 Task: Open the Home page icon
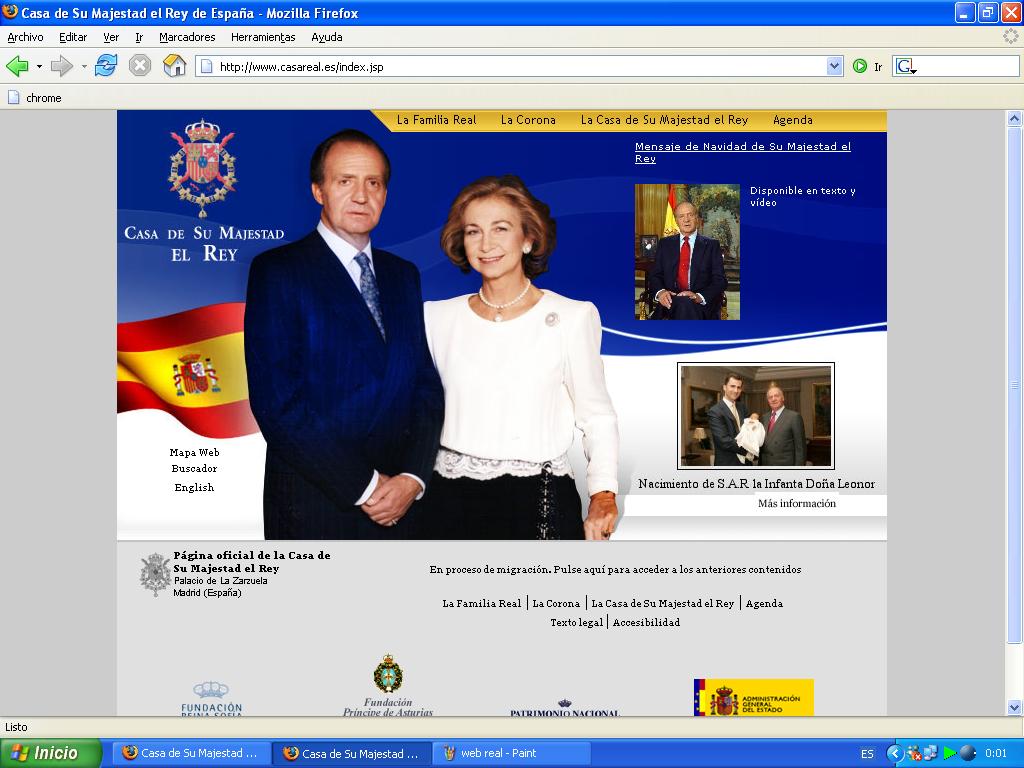click(x=174, y=66)
